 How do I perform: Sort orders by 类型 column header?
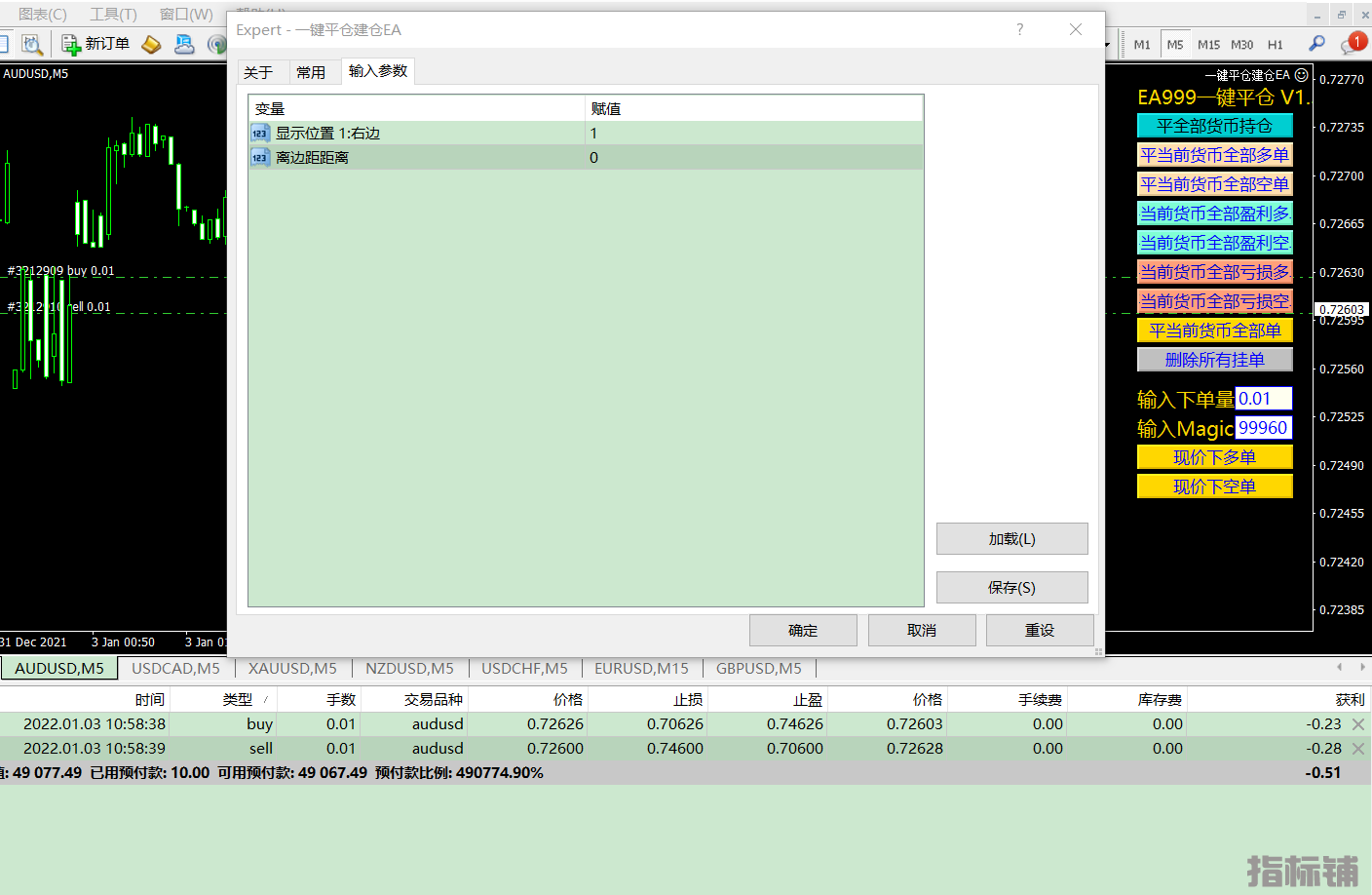click(x=238, y=700)
